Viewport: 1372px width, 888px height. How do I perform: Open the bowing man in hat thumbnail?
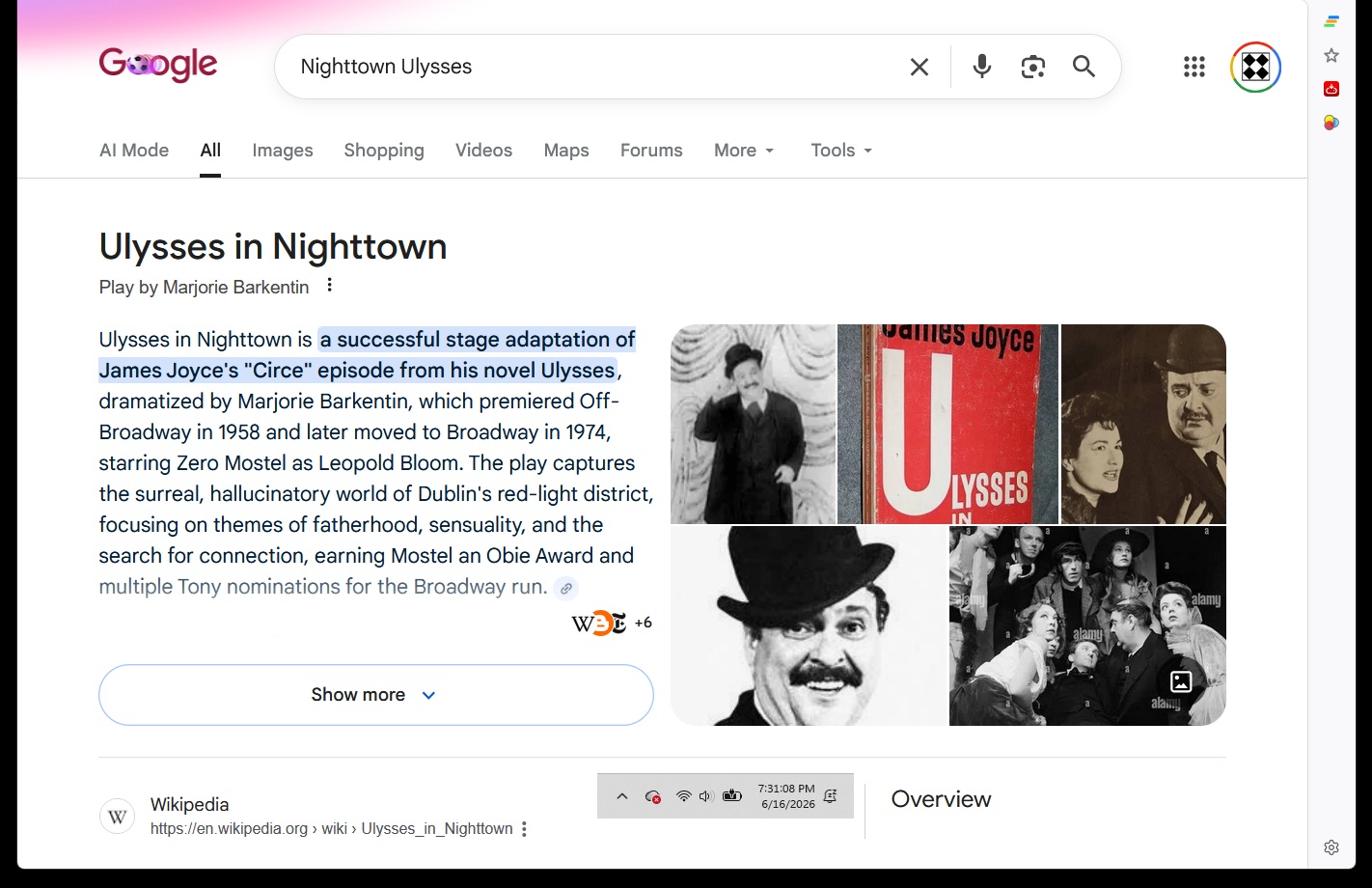(x=754, y=424)
